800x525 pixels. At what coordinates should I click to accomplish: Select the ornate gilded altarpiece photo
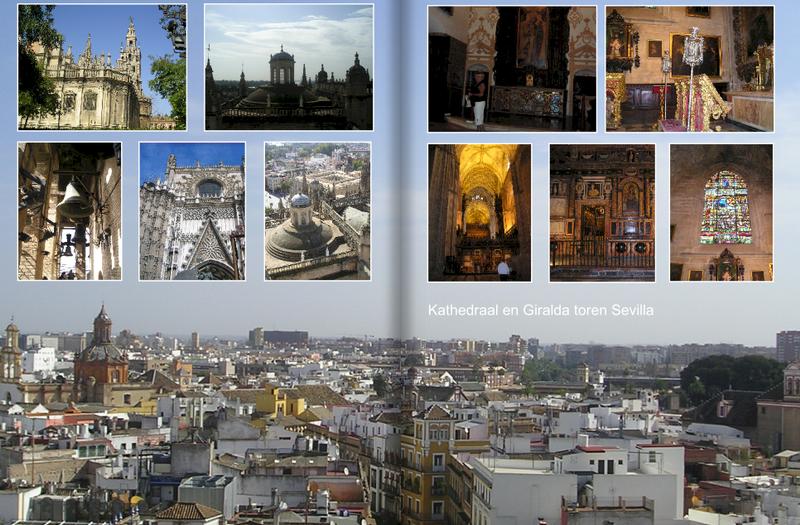pyautogui.click(x=602, y=213)
